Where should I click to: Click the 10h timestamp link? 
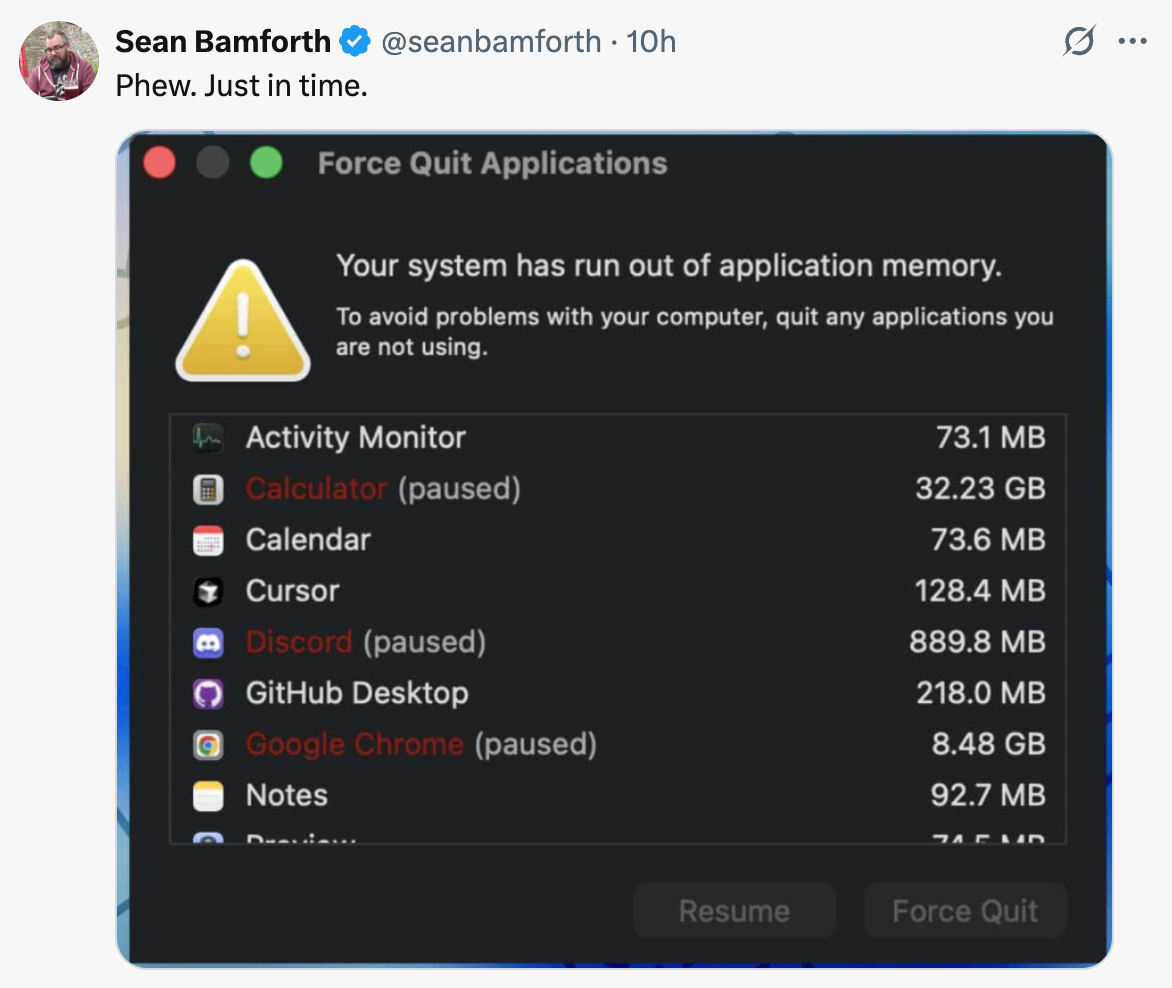click(651, 42)
